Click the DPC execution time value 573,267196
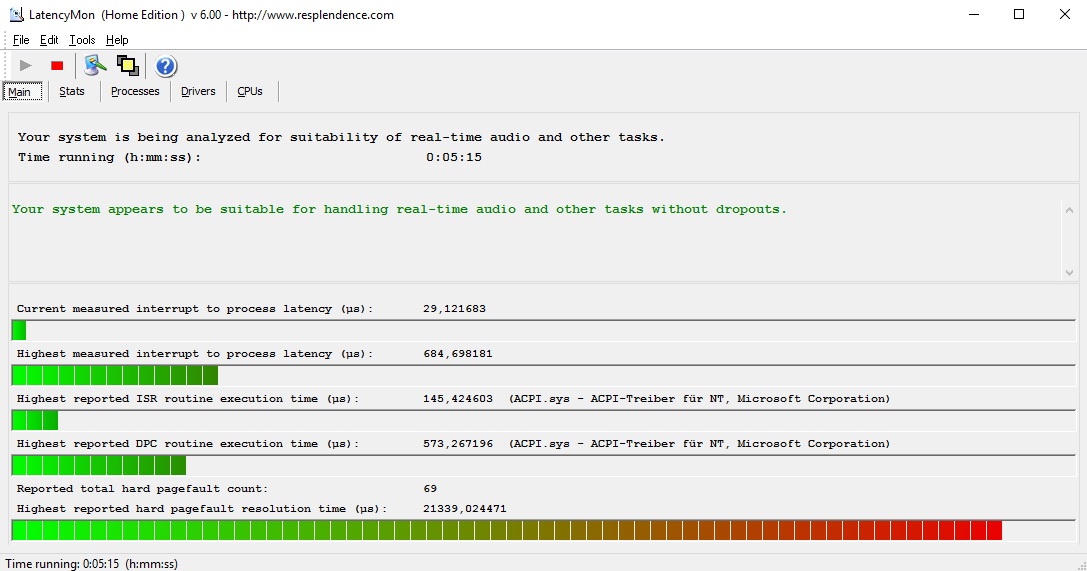This screenshot has width=1087, height=571. 458,444
